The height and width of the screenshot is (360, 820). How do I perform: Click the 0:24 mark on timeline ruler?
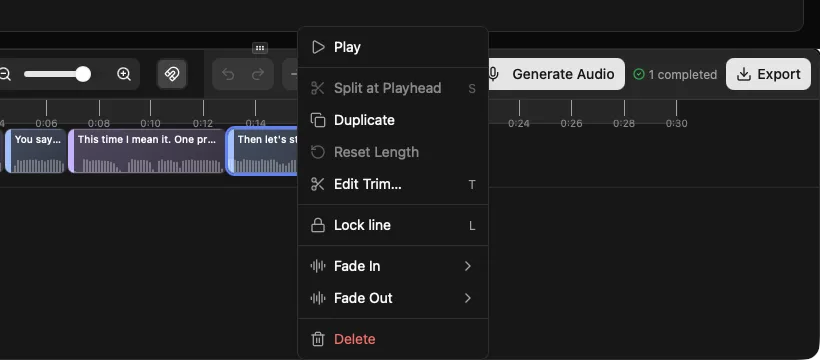click(x=519, y=123)
